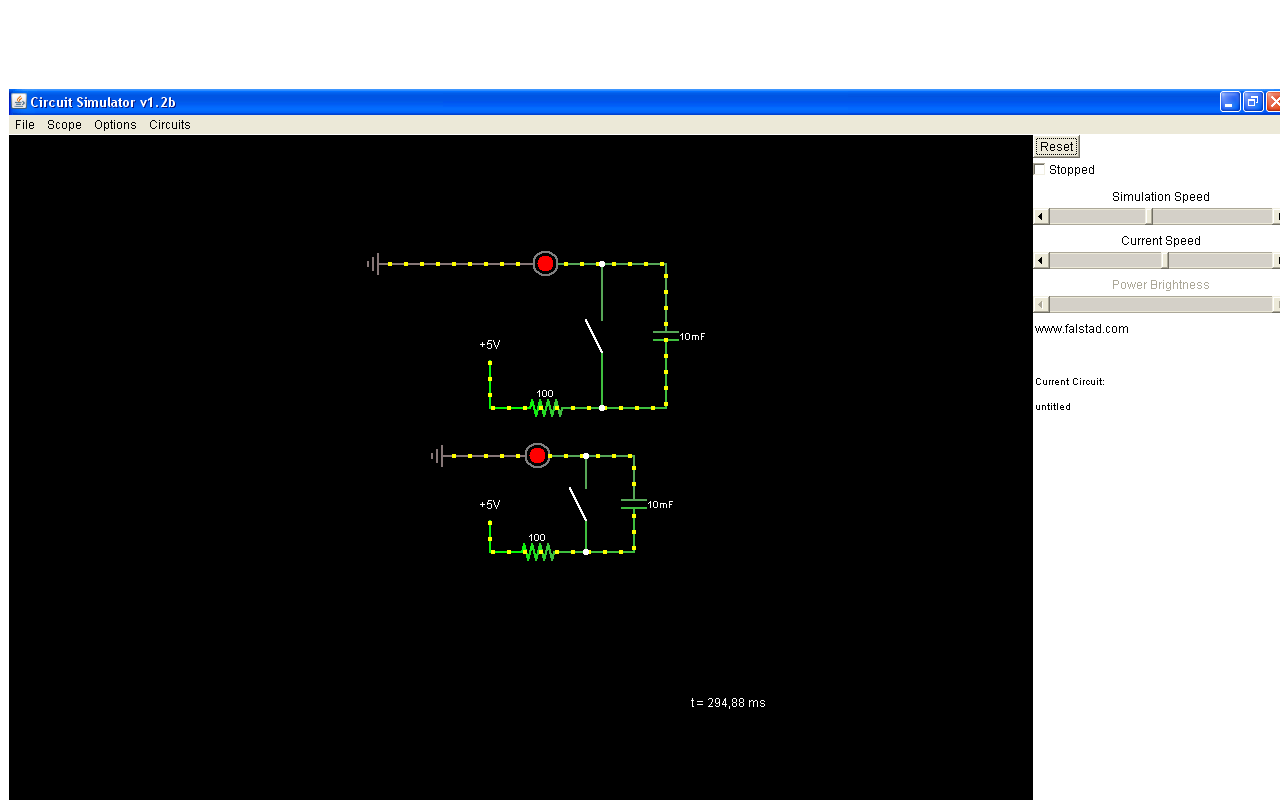Screen dimensions: 1280x800
Task: Click the Power Brightness slider track
Action: click(x=1160, y=305)
